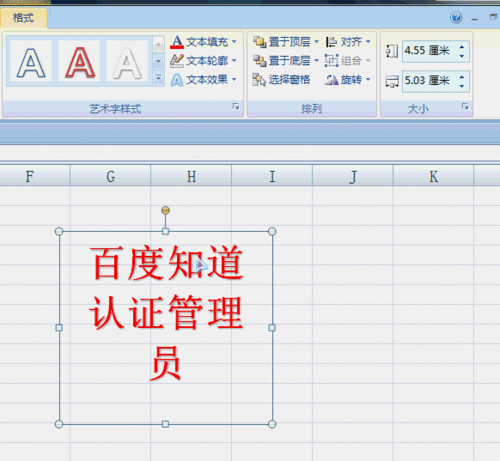The image size is (500, 461).
Task: Open the 组合 dropdown arrow
Action: 368,60
